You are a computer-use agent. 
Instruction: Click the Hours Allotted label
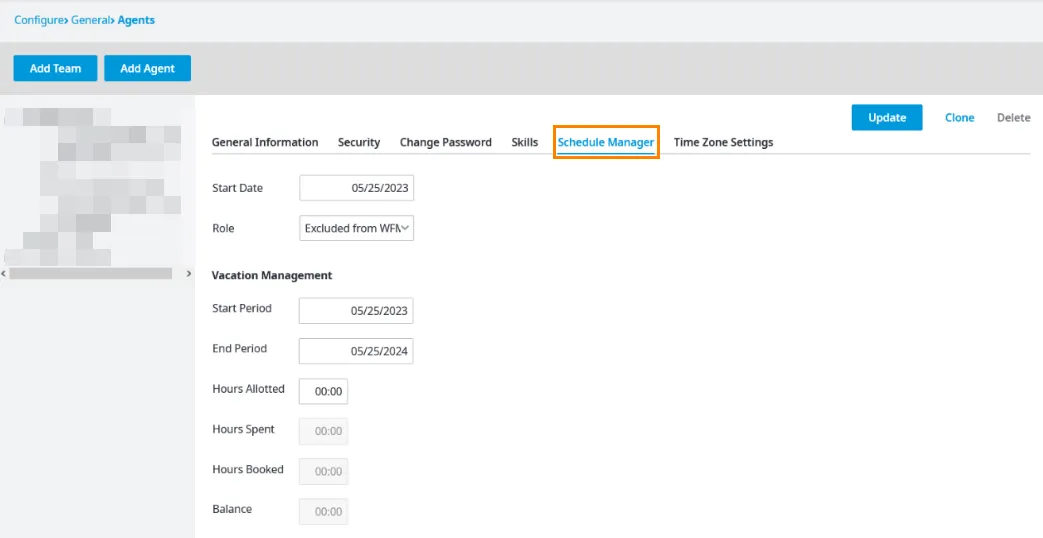tap(248, 389)
